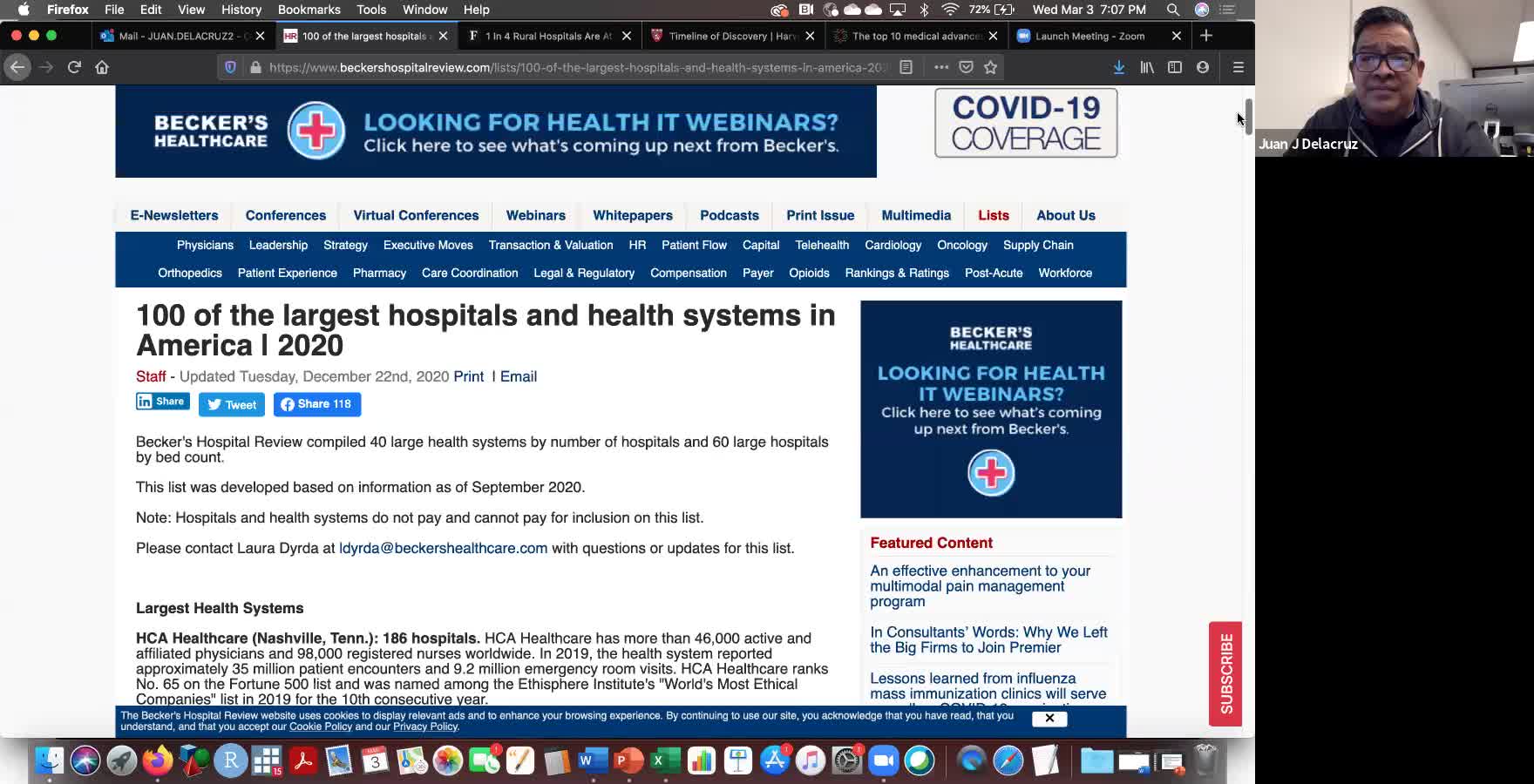Open the Webinars nav link
This screenshot has width=1534, height=784.
(536, 215)
